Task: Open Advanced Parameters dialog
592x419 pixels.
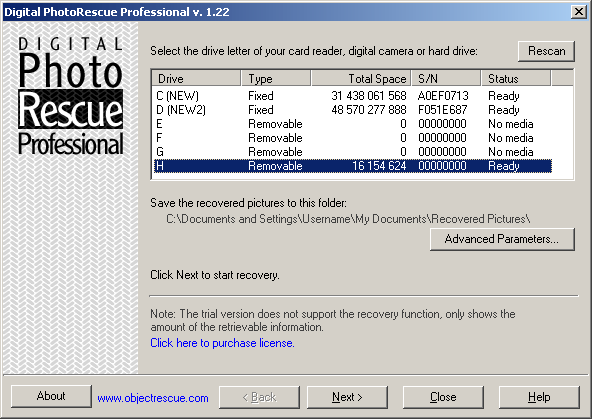Action: 502,239
